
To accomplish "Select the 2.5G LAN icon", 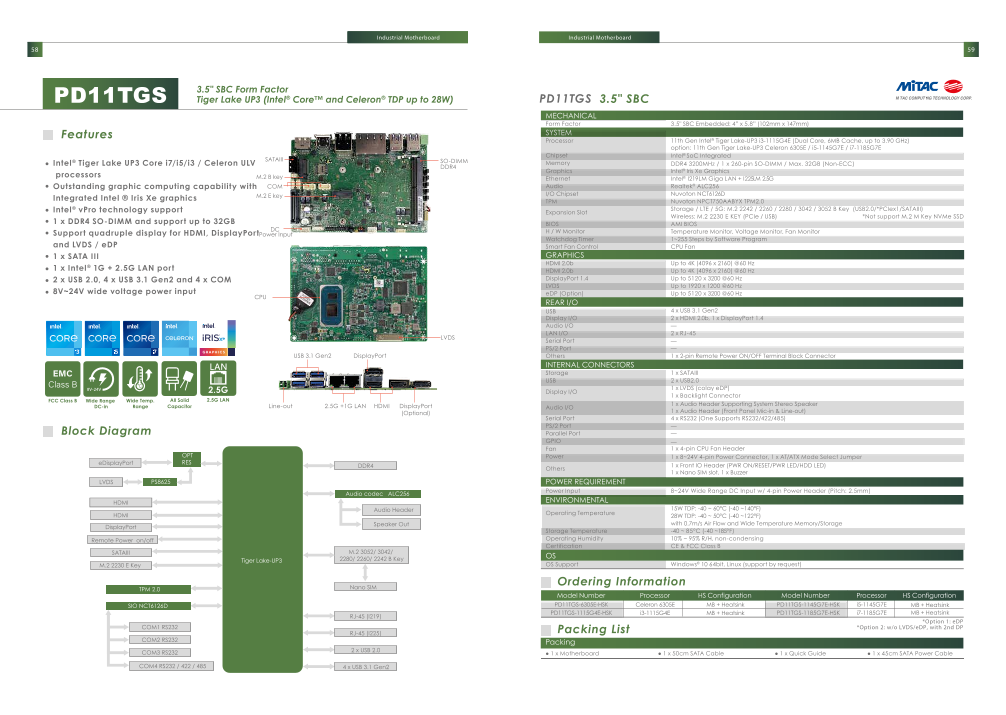I will 217,378.
